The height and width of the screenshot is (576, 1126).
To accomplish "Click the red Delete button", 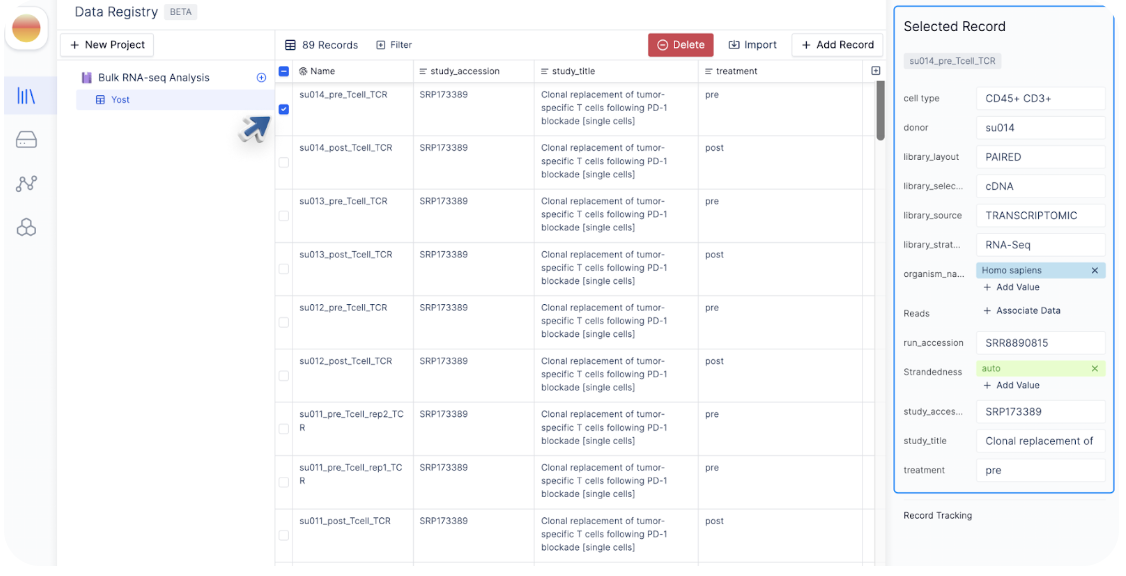I will point(681,45).
